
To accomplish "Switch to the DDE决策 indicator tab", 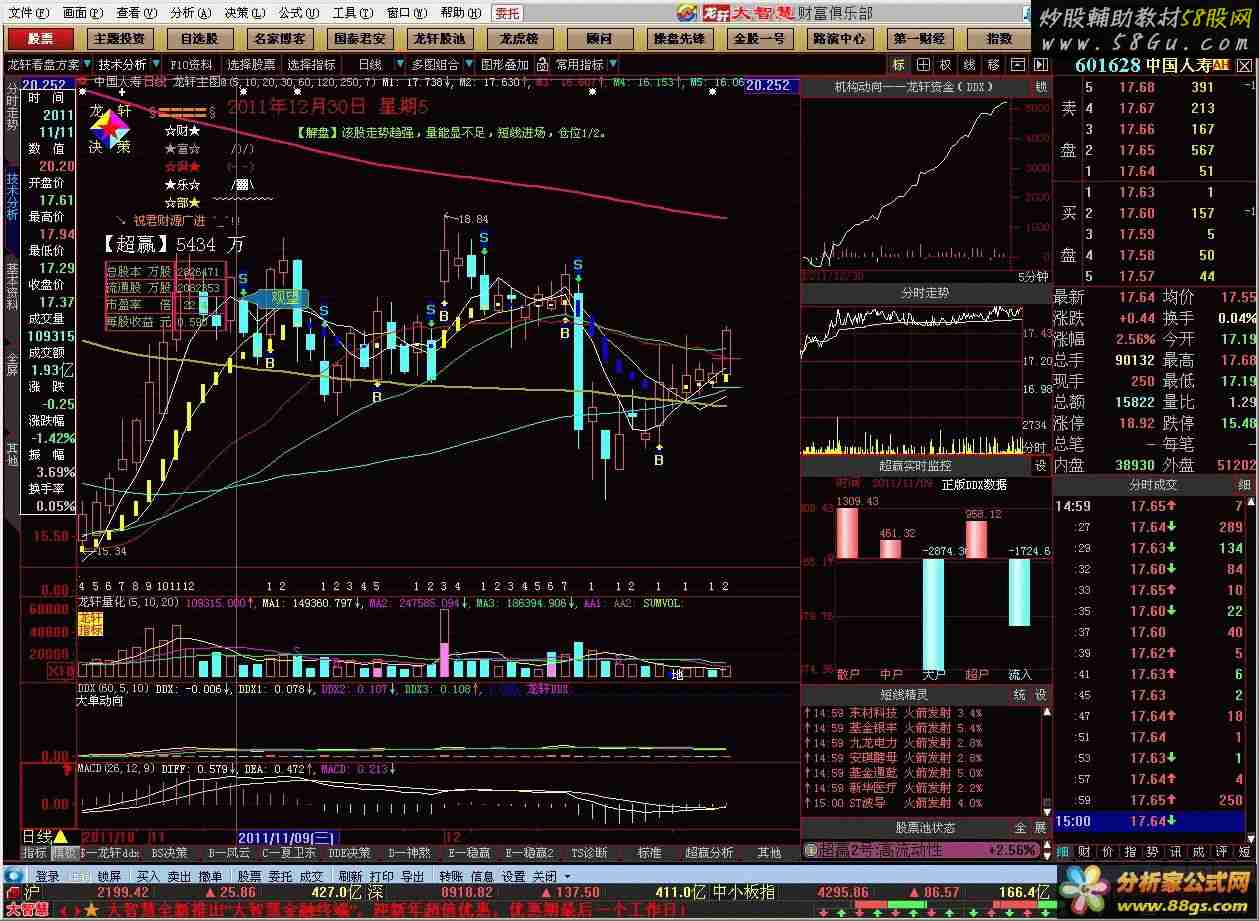I will (x=350, y=853).
